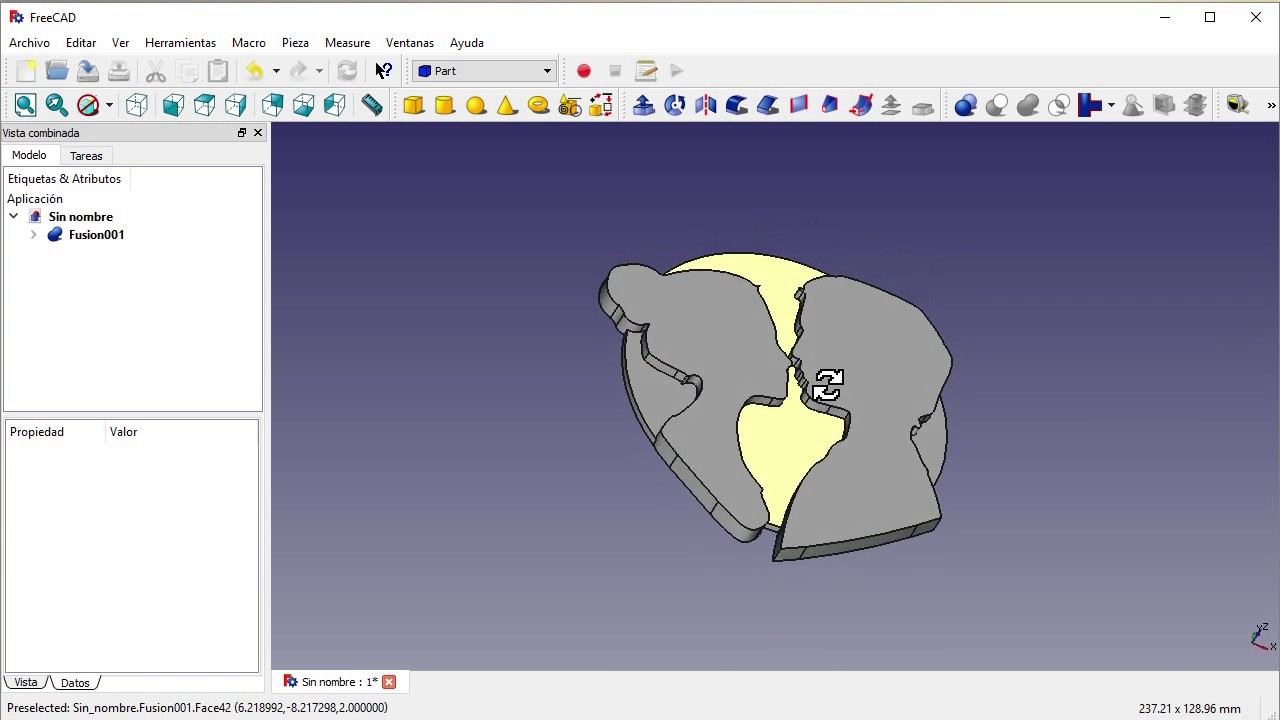Select the ruled surface tool
This screenshot has height=720, width=1280.
click(x=799, y=105)
